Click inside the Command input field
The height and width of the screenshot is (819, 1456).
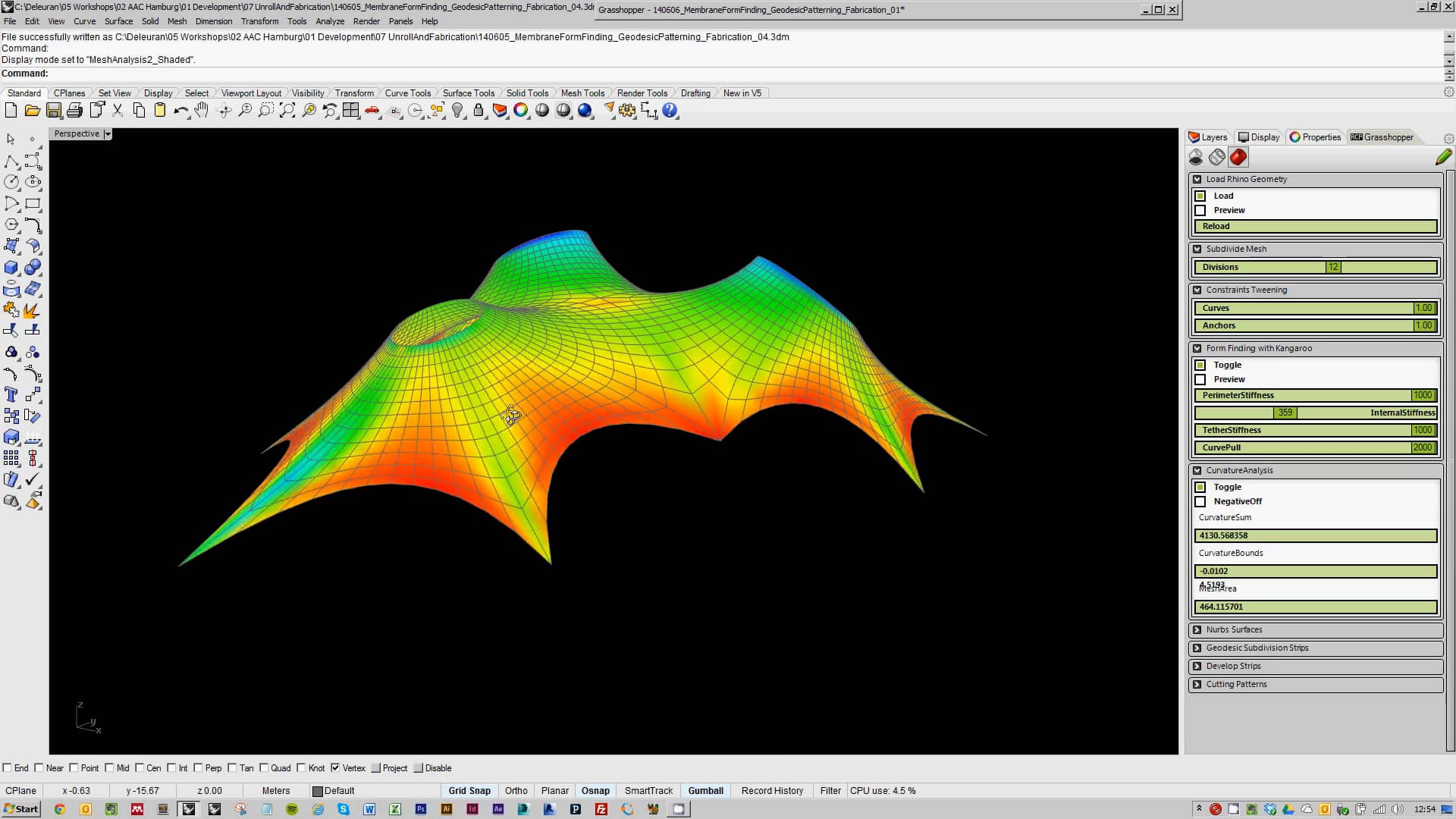point(227,74)
